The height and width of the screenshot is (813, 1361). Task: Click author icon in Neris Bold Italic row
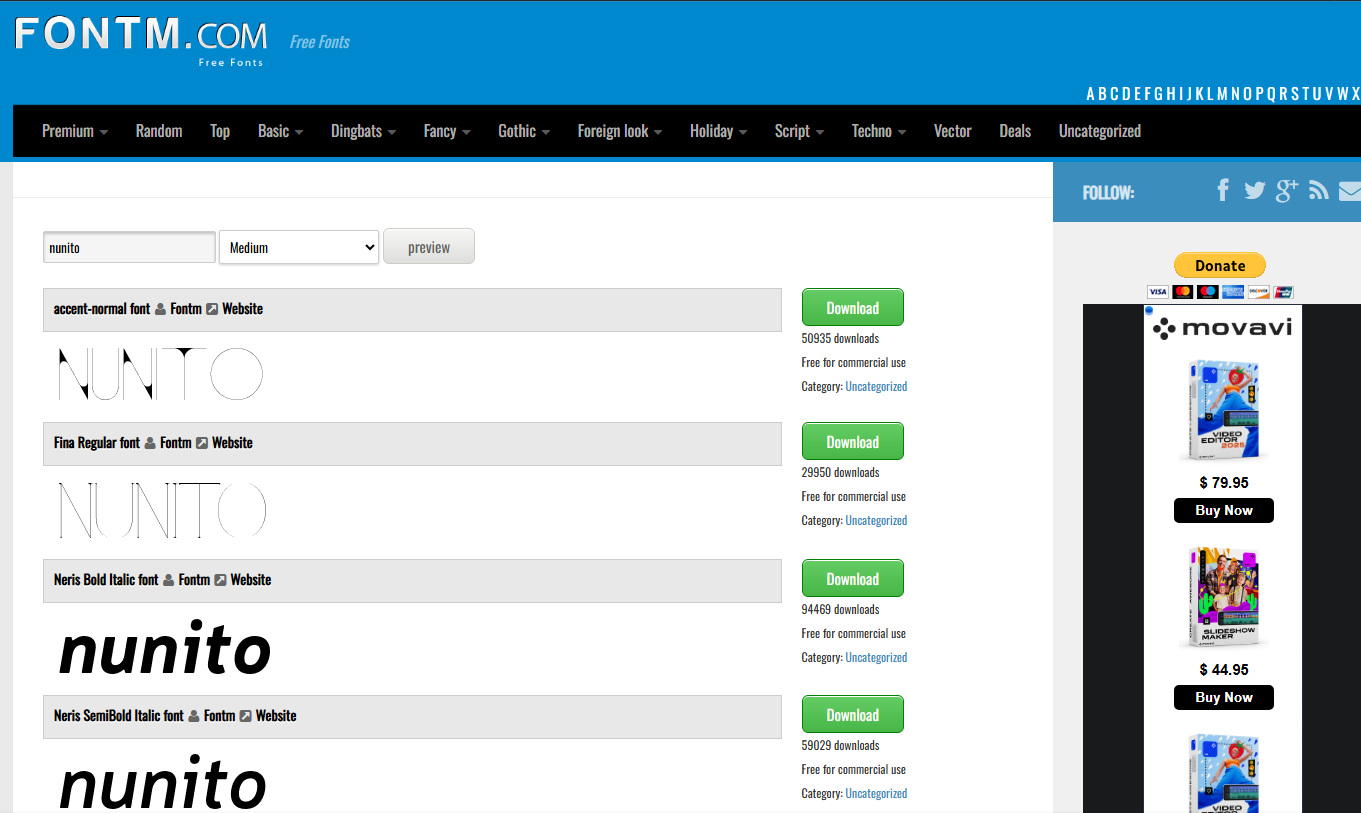[168, 580]
